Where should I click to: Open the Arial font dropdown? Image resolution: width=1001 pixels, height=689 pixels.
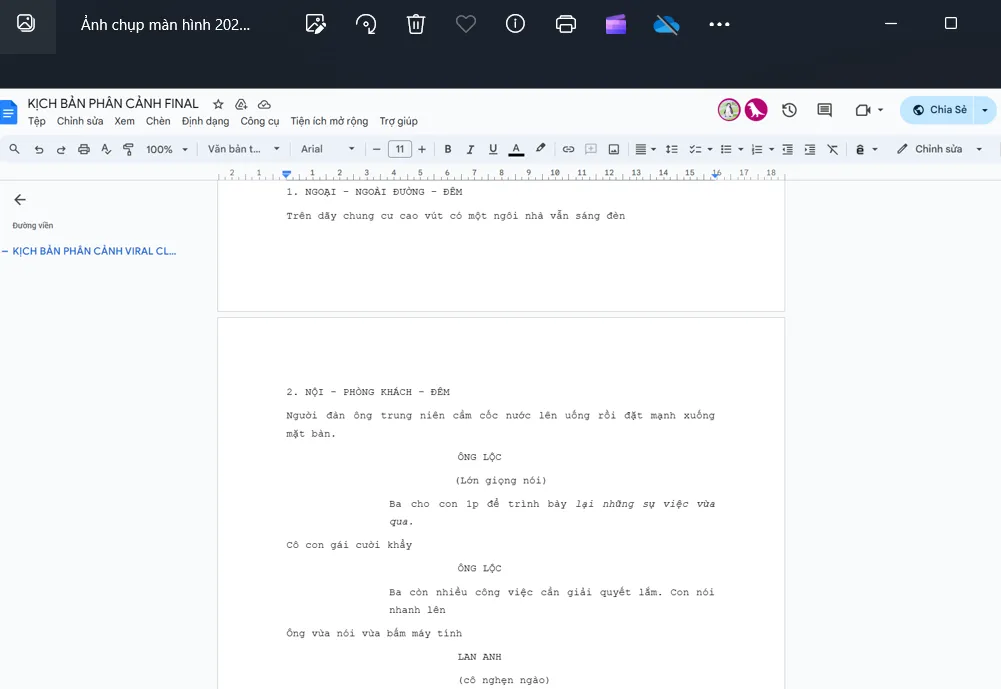tap(327, 149)
